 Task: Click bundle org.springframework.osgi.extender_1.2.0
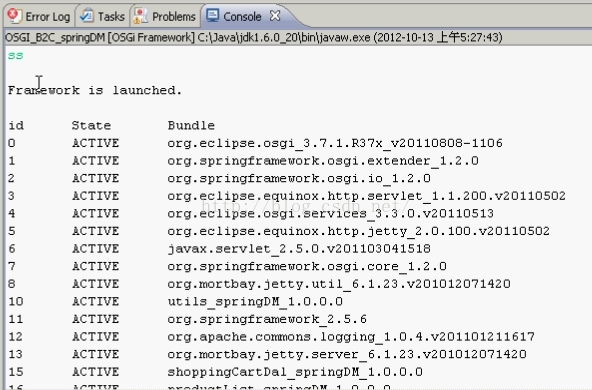click(323, 161)
